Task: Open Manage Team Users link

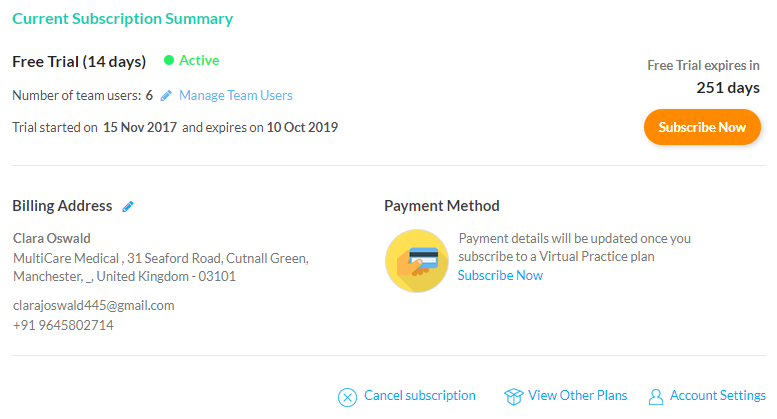Action: click(235, 95)
